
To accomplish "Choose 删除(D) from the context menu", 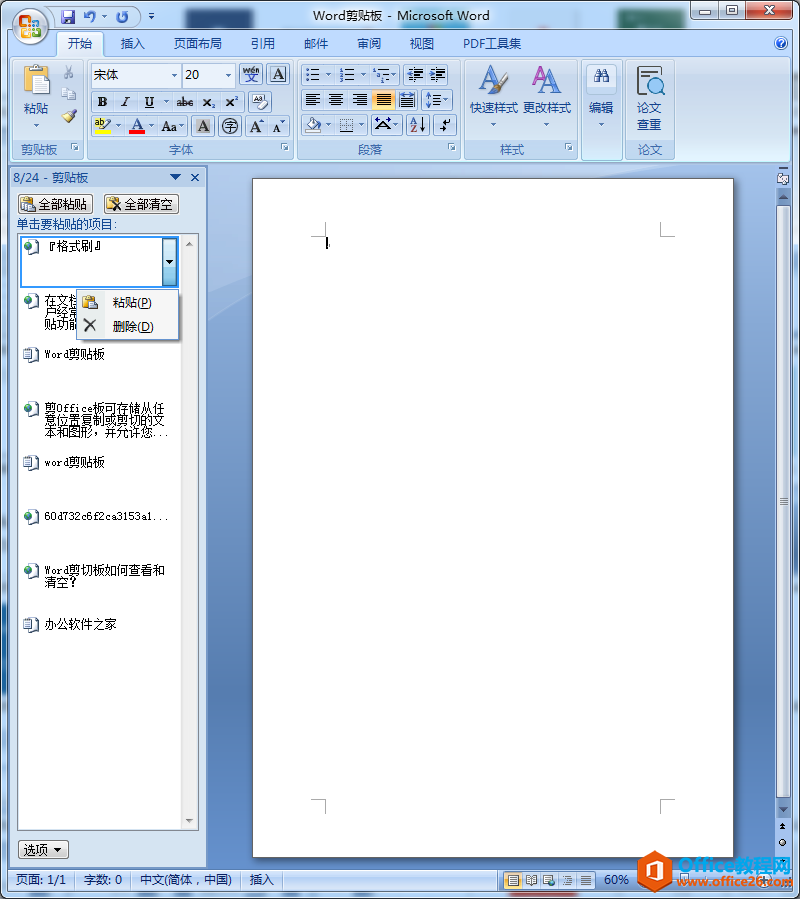I will point(128,326).
